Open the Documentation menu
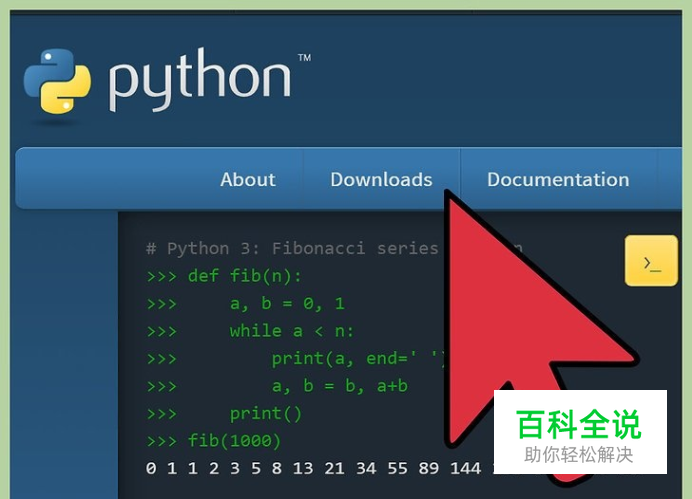The image size is (692, 499). point(558,179)
